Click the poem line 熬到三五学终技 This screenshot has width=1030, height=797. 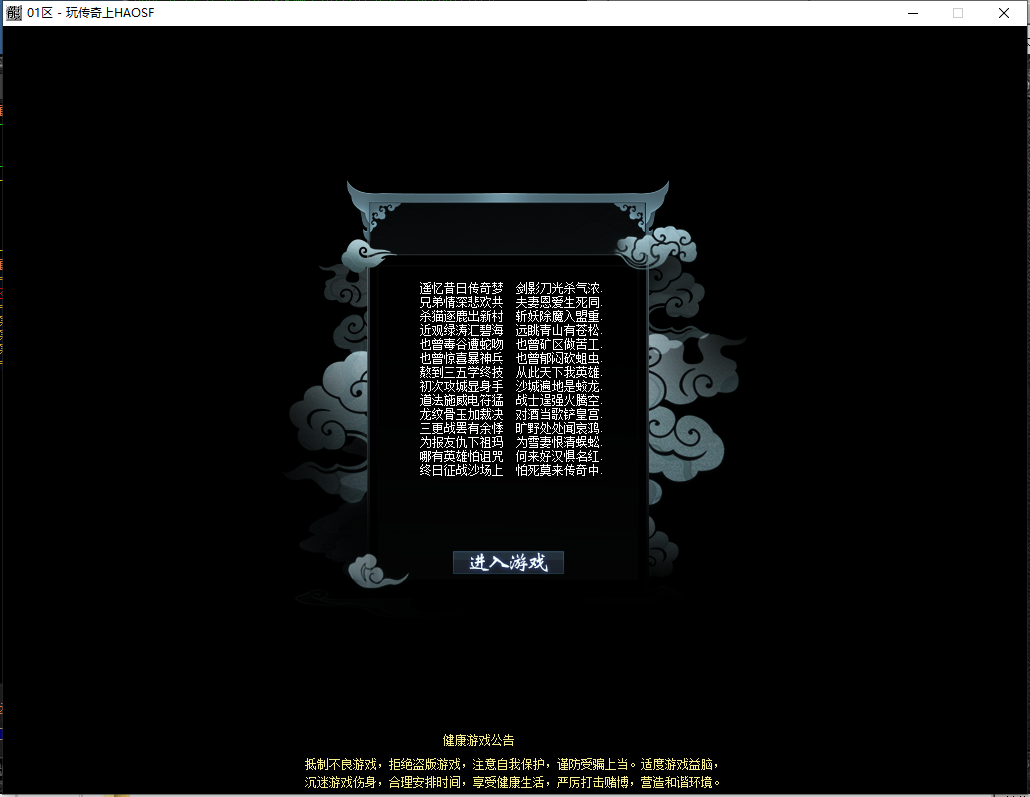pyautogui.click(x=461, y=372)
